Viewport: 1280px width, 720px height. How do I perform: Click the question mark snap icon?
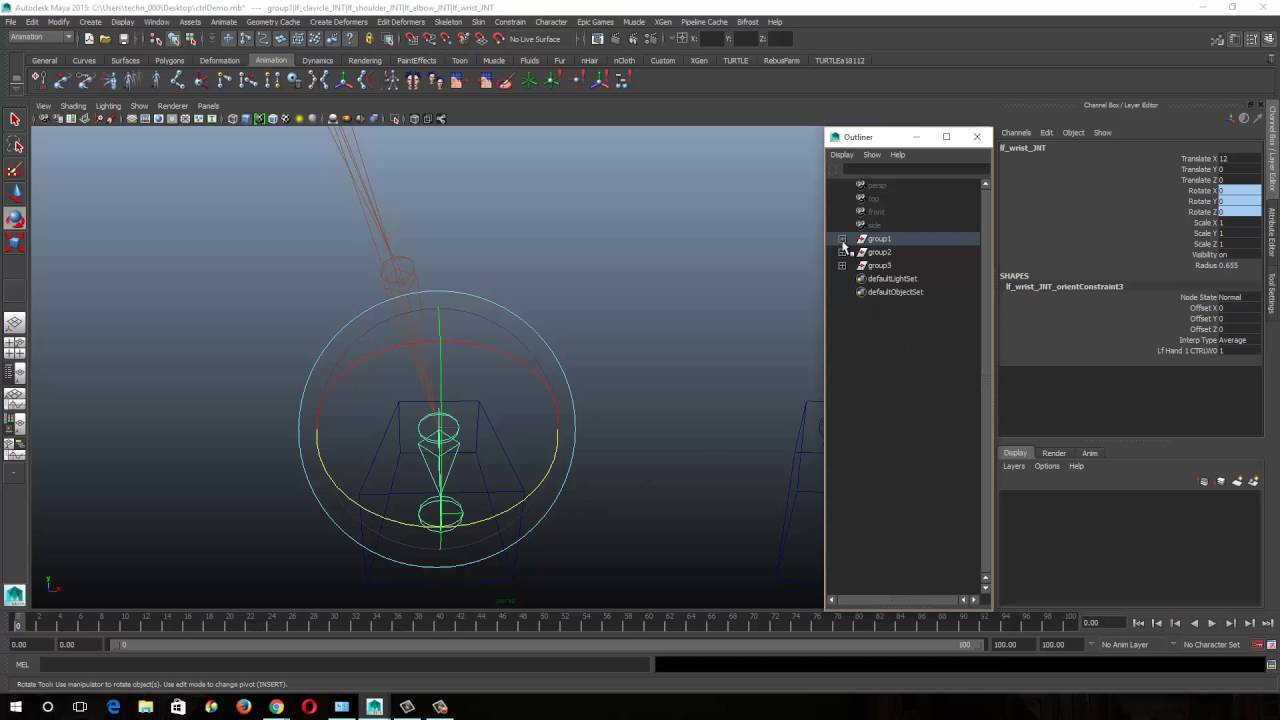pos(349,39)
